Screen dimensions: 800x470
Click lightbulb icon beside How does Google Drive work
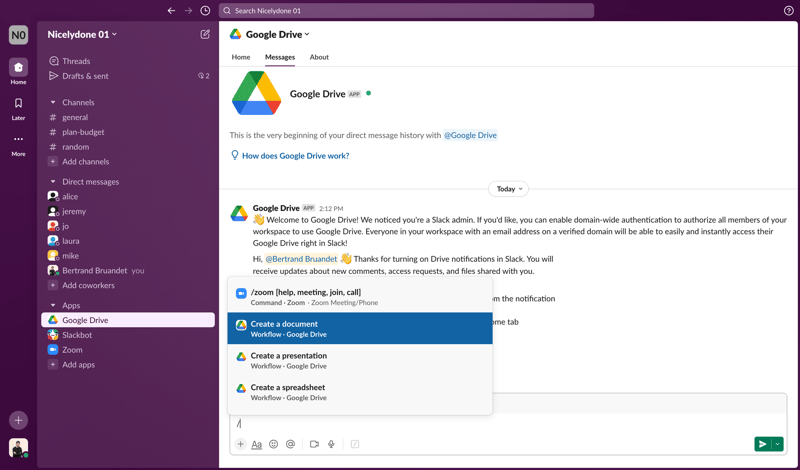(x=235, y=155)
